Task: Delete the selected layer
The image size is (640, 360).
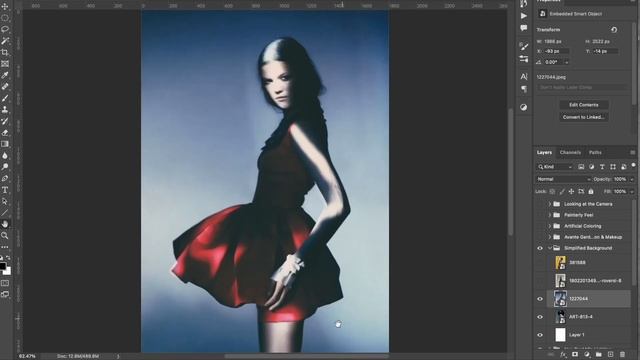Action: point(622,355)
